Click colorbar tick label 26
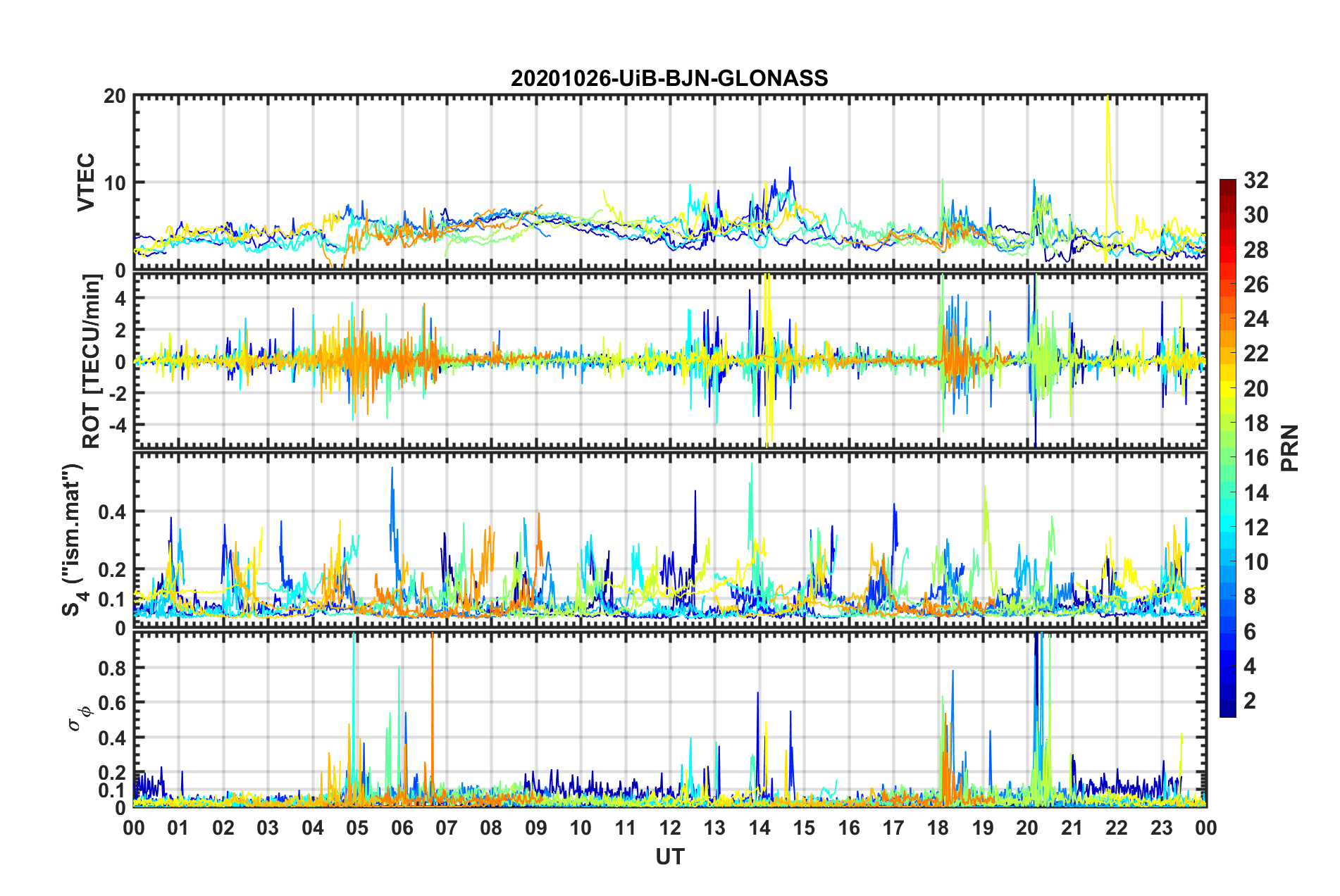This screenshot has width=1340, height=896. [1256, 285]
